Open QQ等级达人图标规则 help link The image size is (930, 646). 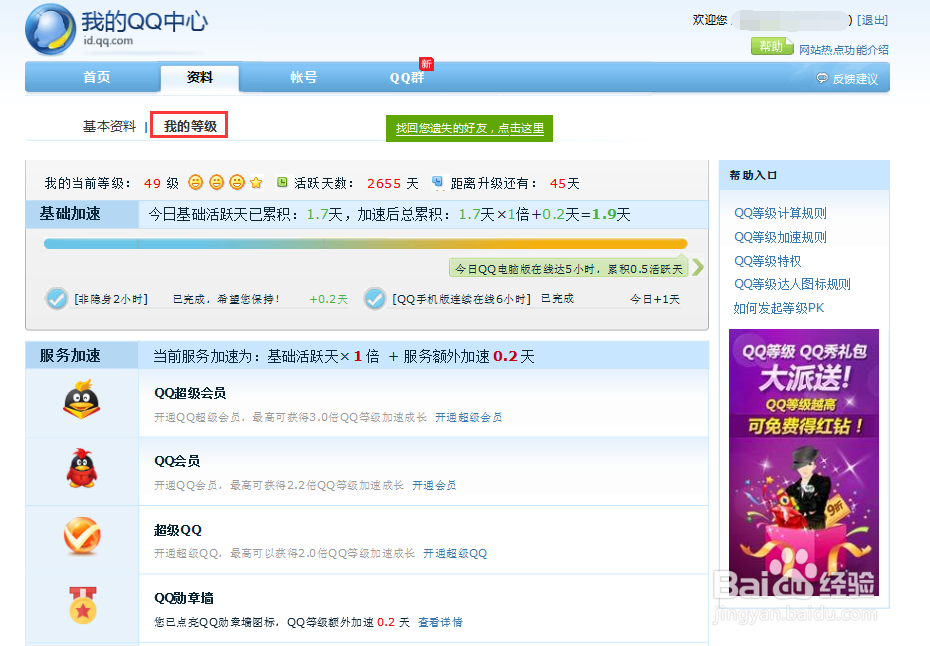coord(792,284)
